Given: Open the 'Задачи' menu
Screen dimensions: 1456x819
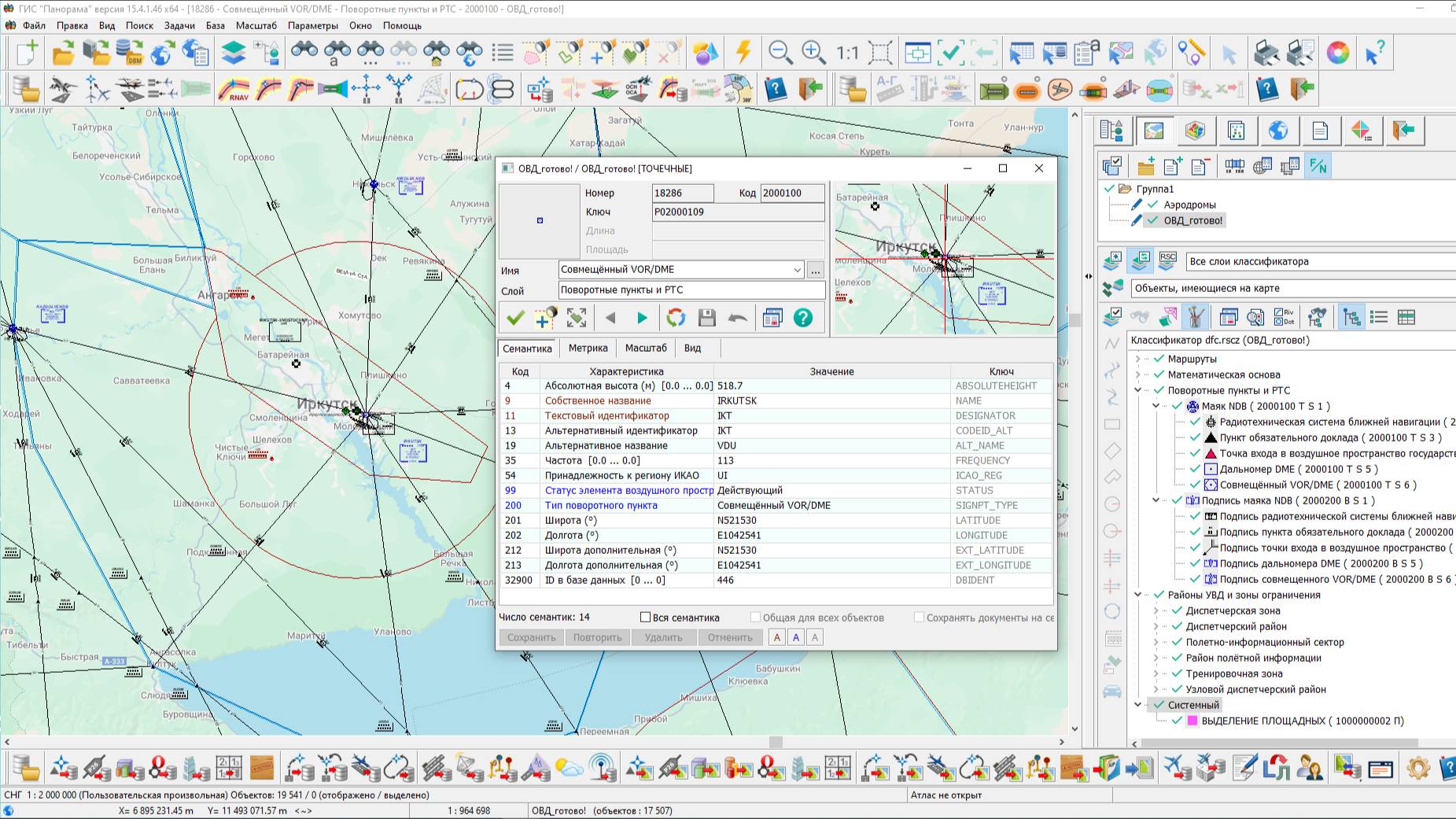Looking at the screenshot, I should tap(179, 25).
